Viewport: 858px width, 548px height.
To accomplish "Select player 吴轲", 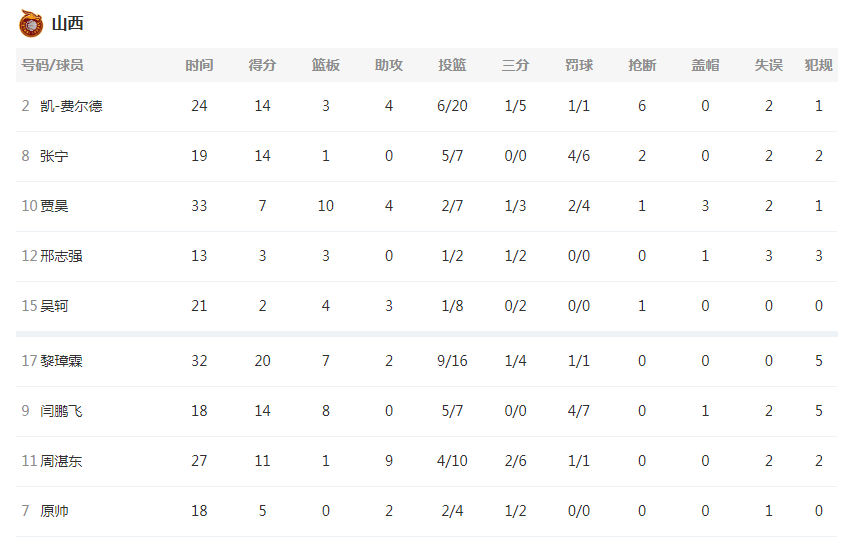I will tap(54, 305).
